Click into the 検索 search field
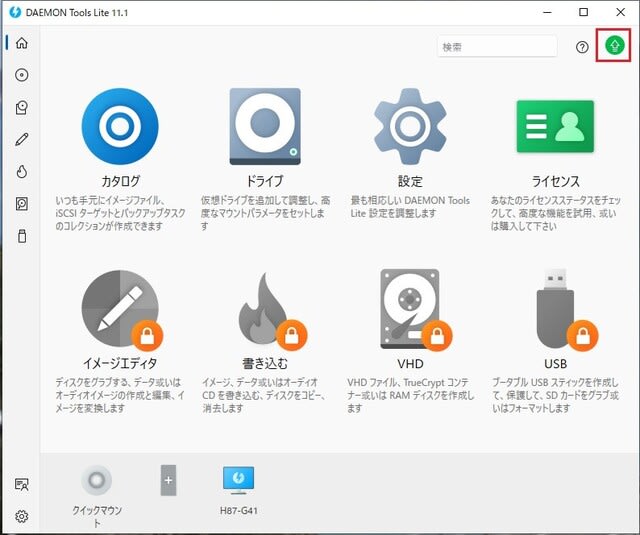Screen dimensions: 640x535 (497, 47)
